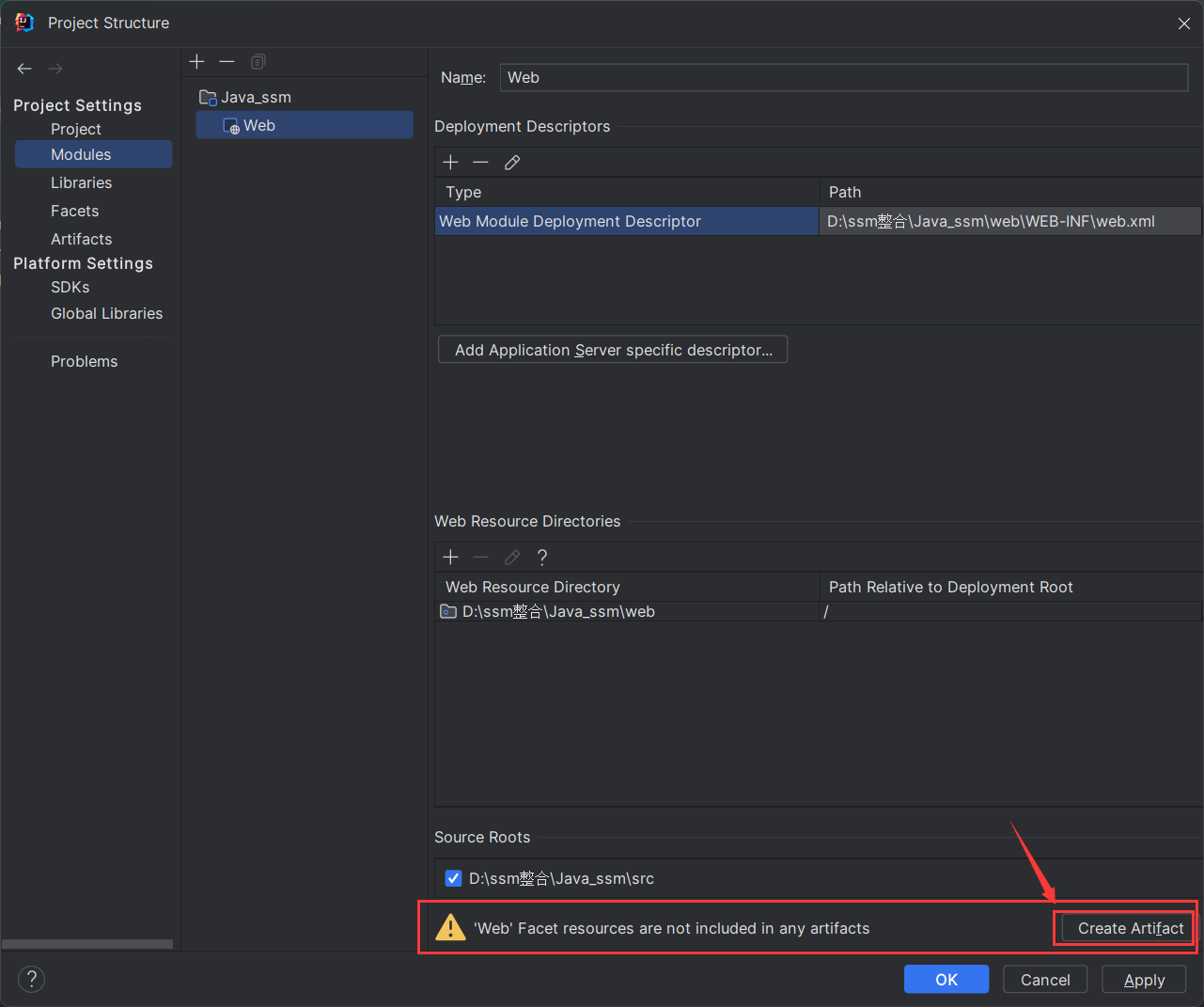
Task: Add a web resource directory
Action: coord(450,558)
